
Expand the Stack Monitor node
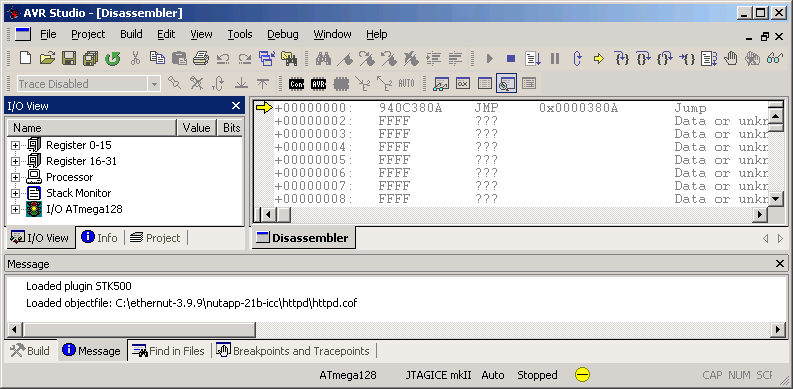coord(15,193)
